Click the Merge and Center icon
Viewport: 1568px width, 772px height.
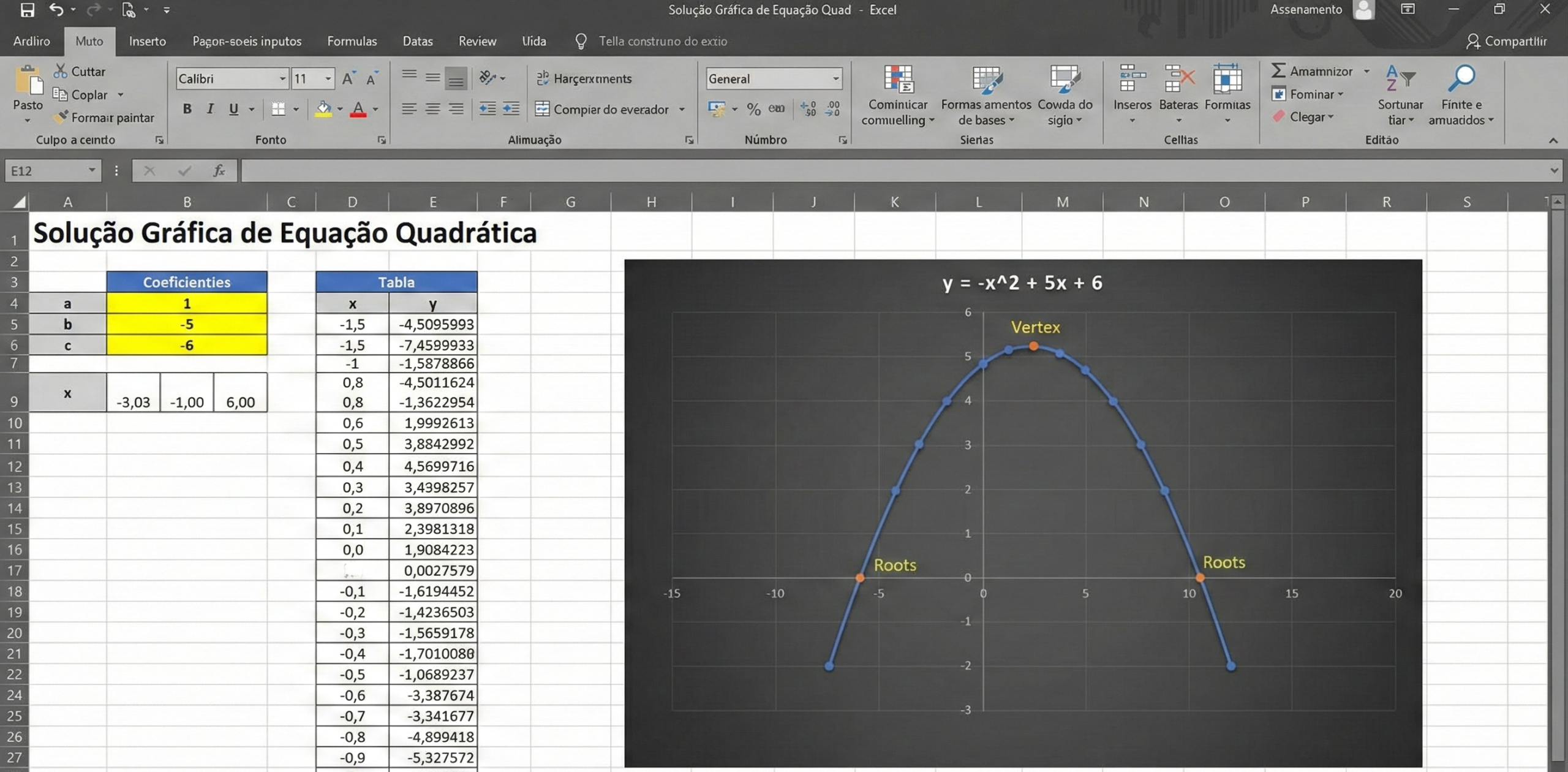point(543,109)
